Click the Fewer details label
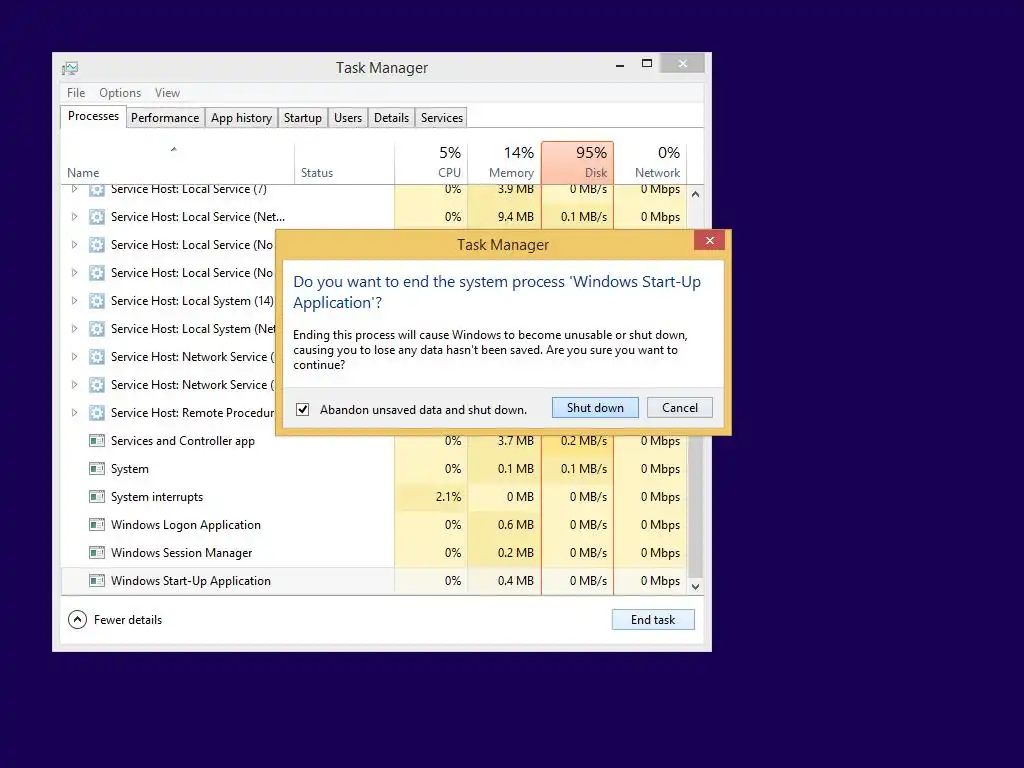1024x768 pixels. pyautogui.click(x=128, y=620)
